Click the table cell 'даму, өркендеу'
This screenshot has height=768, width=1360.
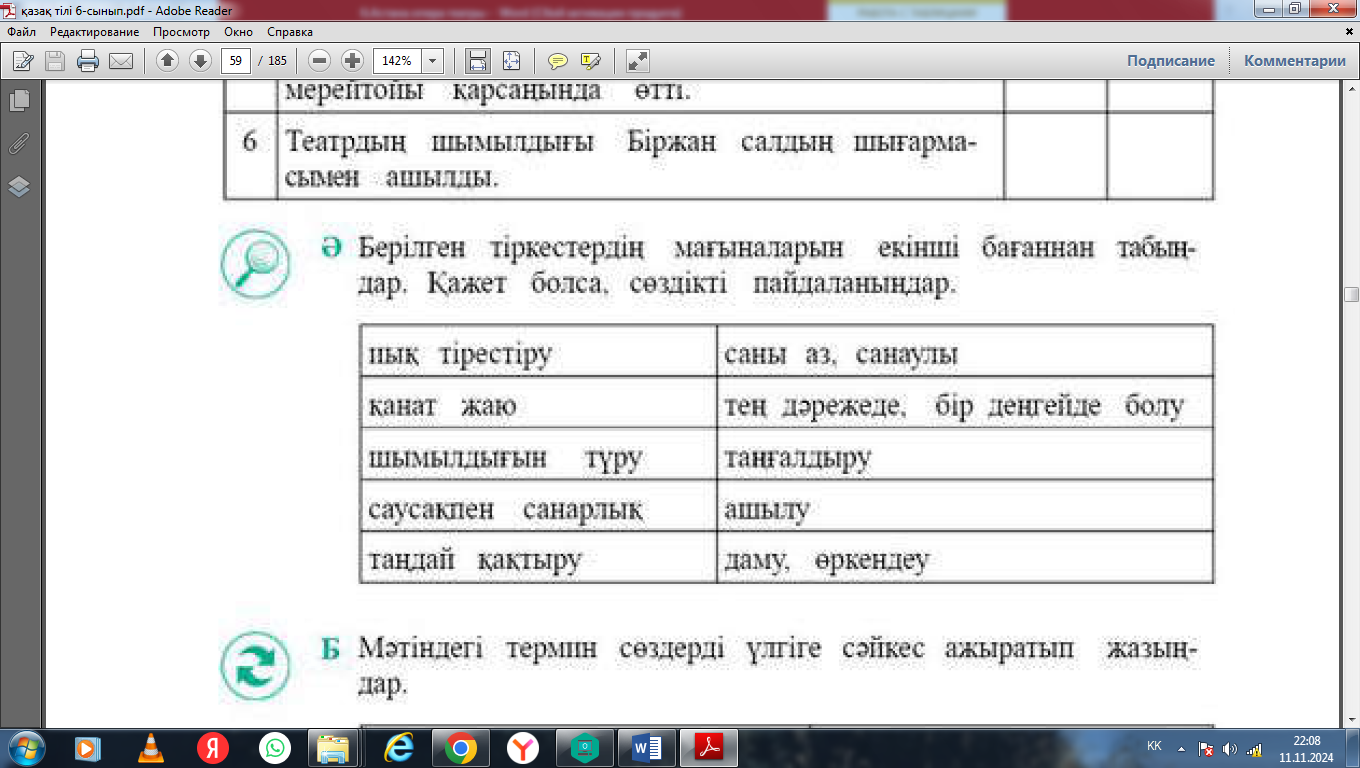[965, 559]
